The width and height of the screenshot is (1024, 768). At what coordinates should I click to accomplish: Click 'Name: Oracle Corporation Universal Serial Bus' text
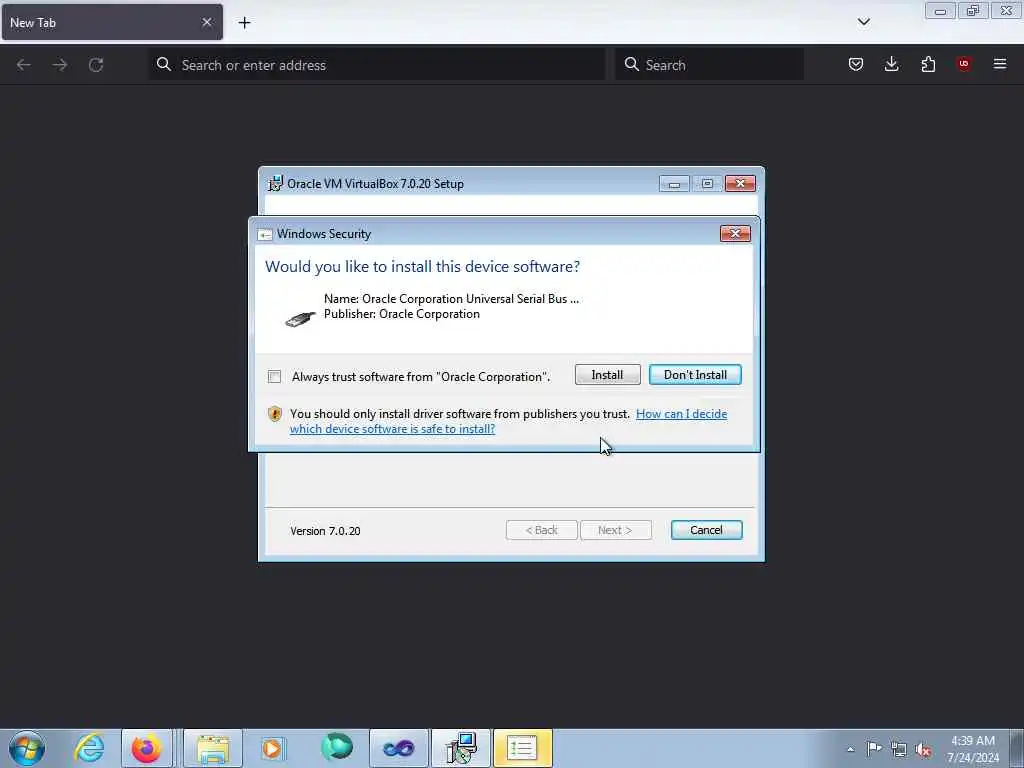(x=451, y=298)
